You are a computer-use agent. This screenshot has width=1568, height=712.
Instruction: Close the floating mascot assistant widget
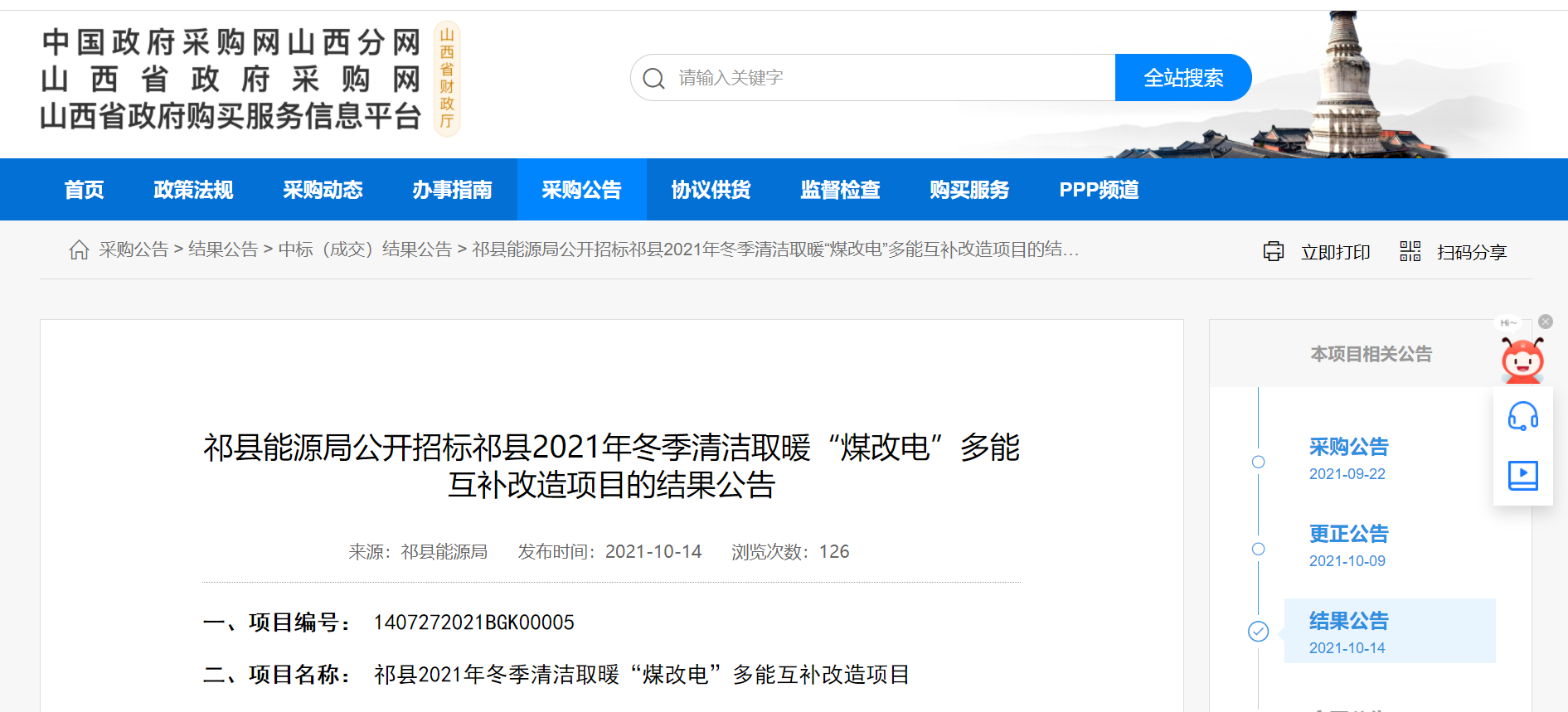1546,322
